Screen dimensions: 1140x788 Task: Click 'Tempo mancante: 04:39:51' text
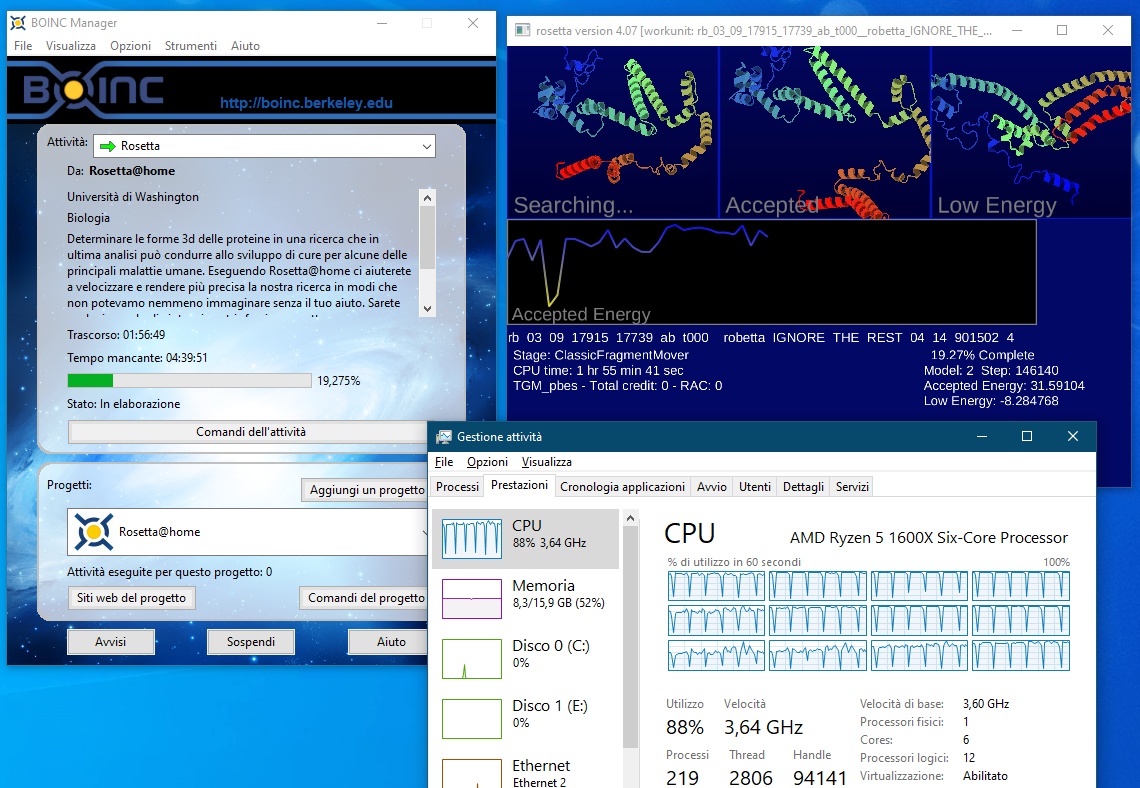[137, 358]
